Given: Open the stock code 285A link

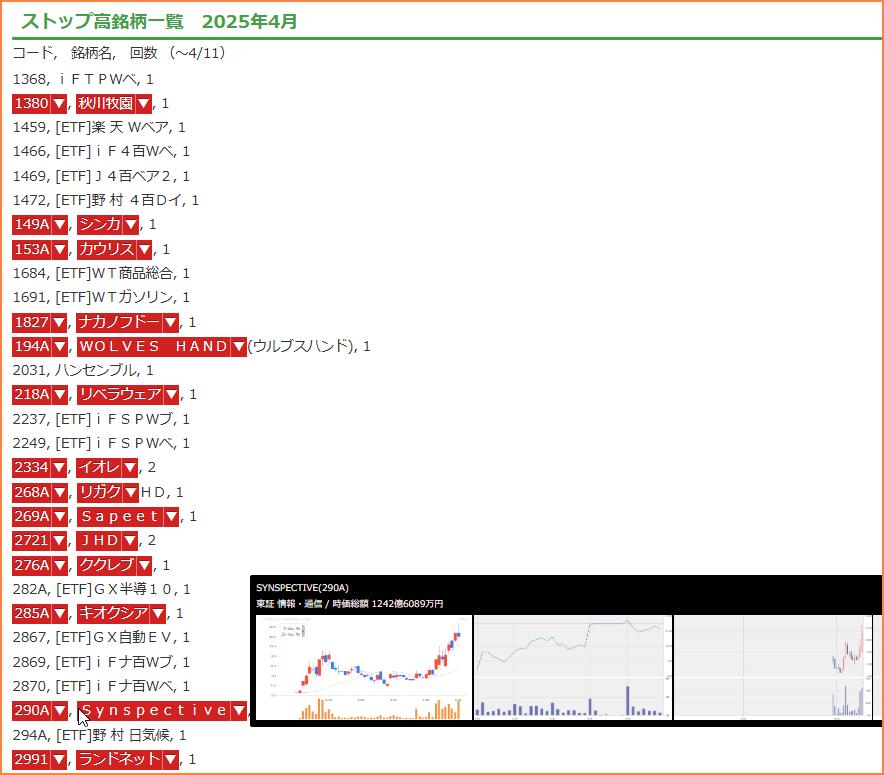Looking at the screenshot, I should [32, 613].
